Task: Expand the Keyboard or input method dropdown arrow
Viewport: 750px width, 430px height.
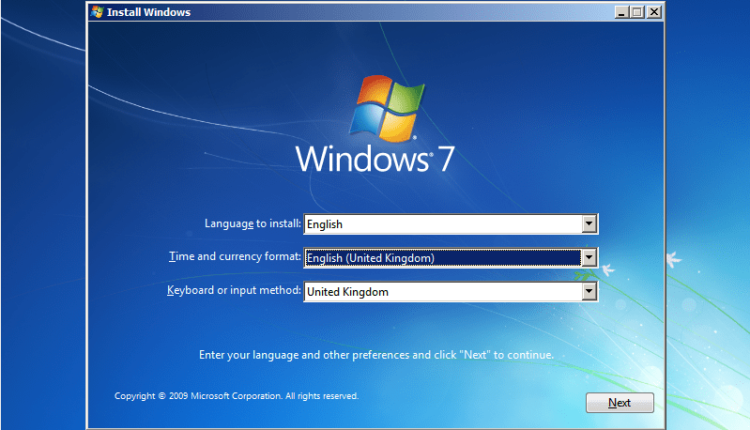Action: click(x=589, y=291)
